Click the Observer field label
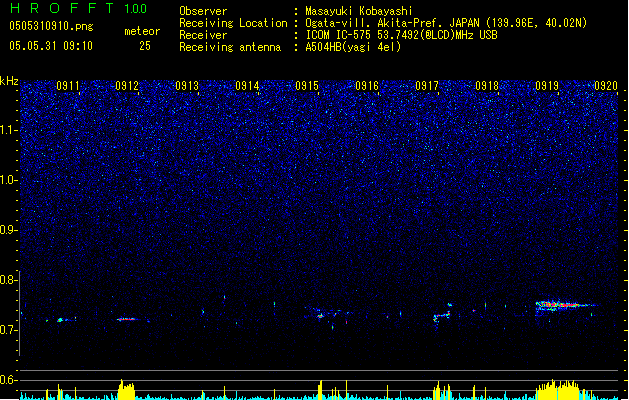 pos(203,11)
